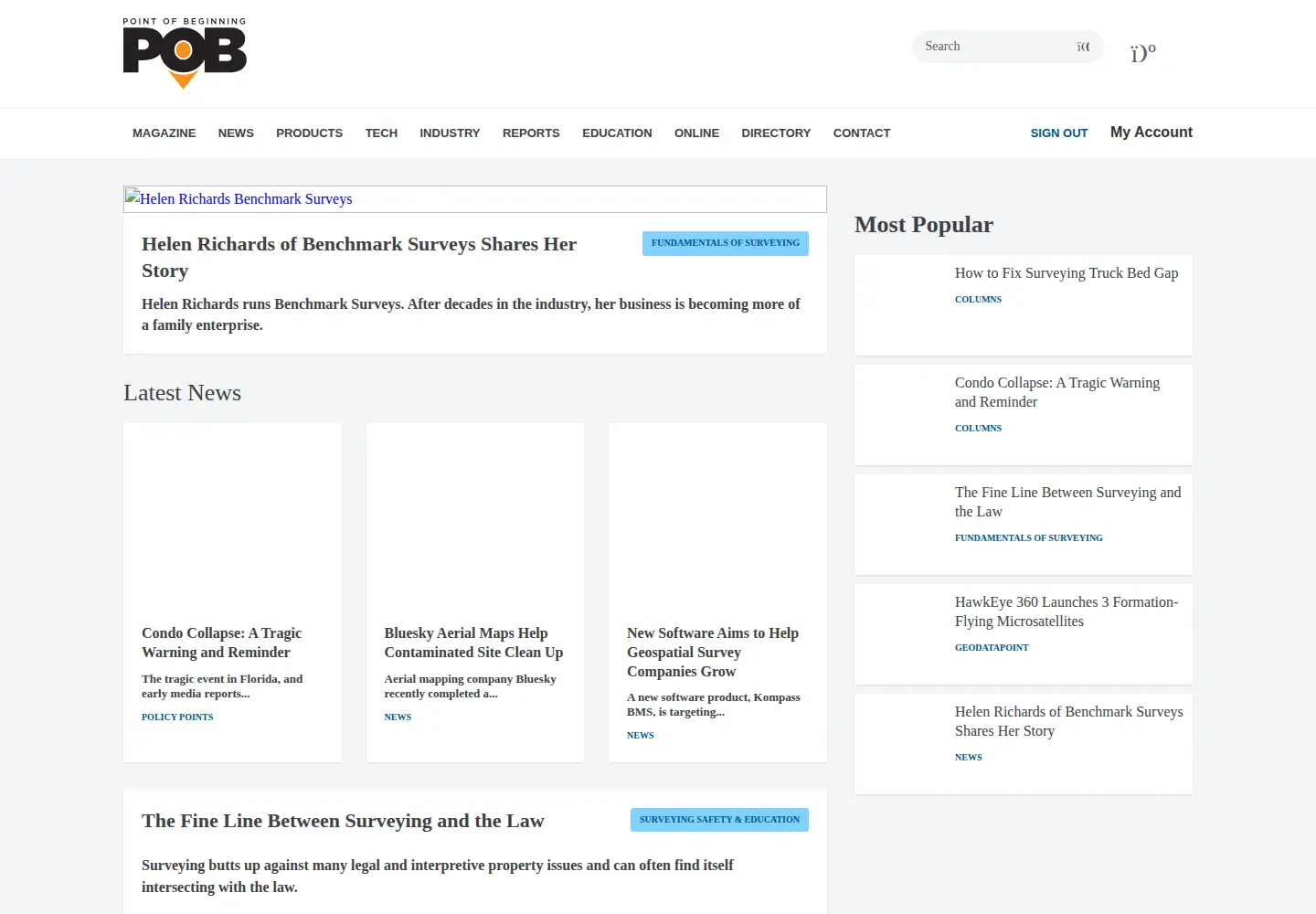Open the REPORTS menu
Viewport: 1316px width, 914px height.
(x=531, y=133)
